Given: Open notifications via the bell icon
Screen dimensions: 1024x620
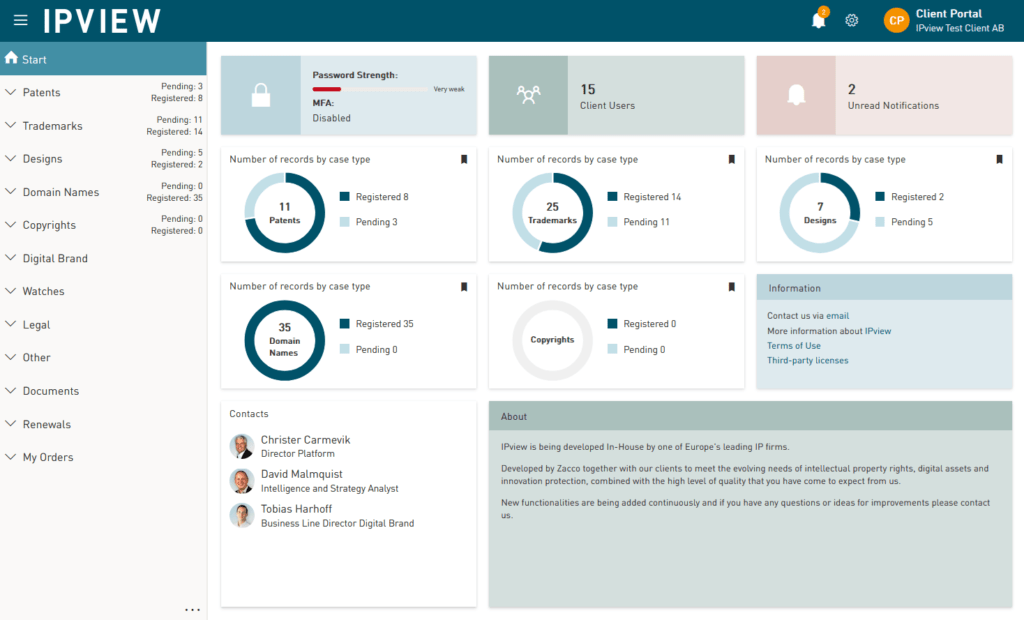Looking at the screenshot, I should point(818,20).
